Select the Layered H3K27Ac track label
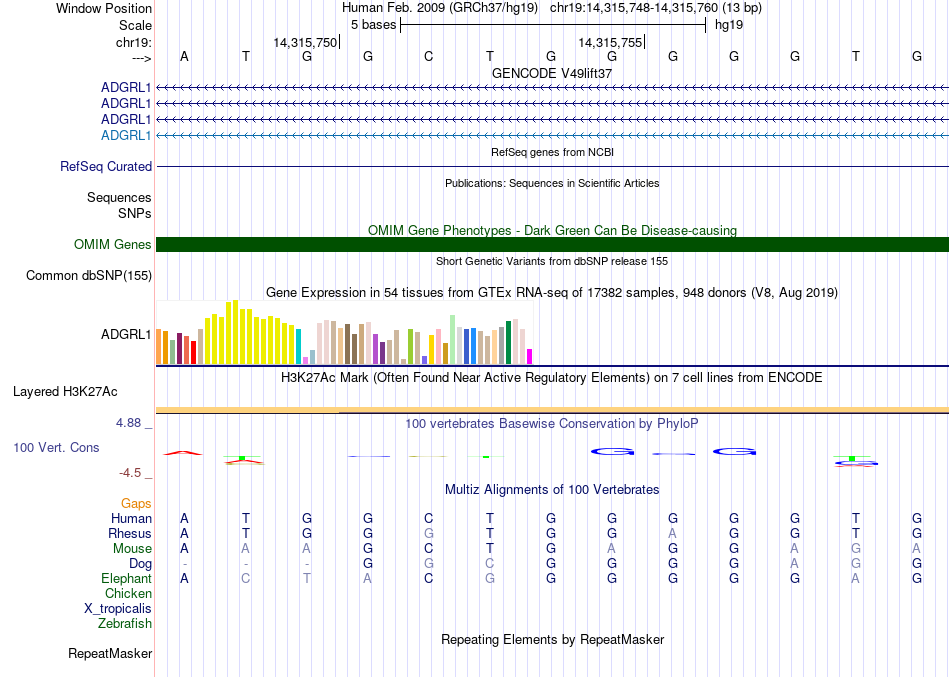The width and height of the screenshot is (950, 677). 65,391
